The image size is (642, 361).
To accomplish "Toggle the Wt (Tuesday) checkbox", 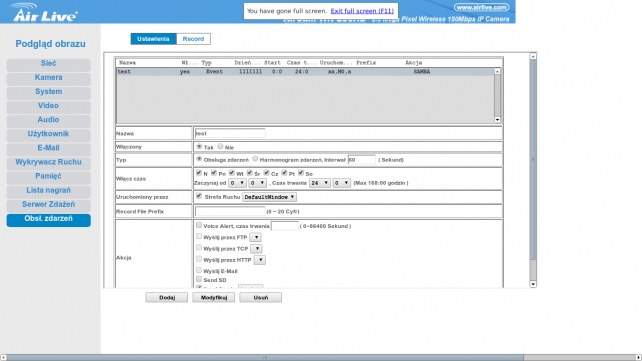I will 232,173.
